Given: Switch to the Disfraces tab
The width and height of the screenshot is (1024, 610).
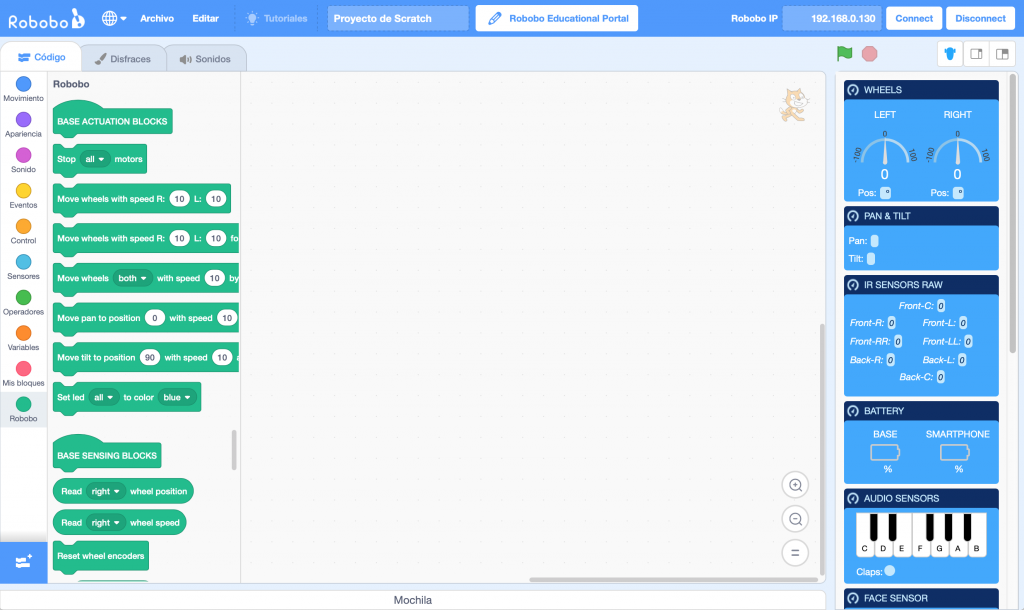Looking at the screenshot, I should (122, 59).
